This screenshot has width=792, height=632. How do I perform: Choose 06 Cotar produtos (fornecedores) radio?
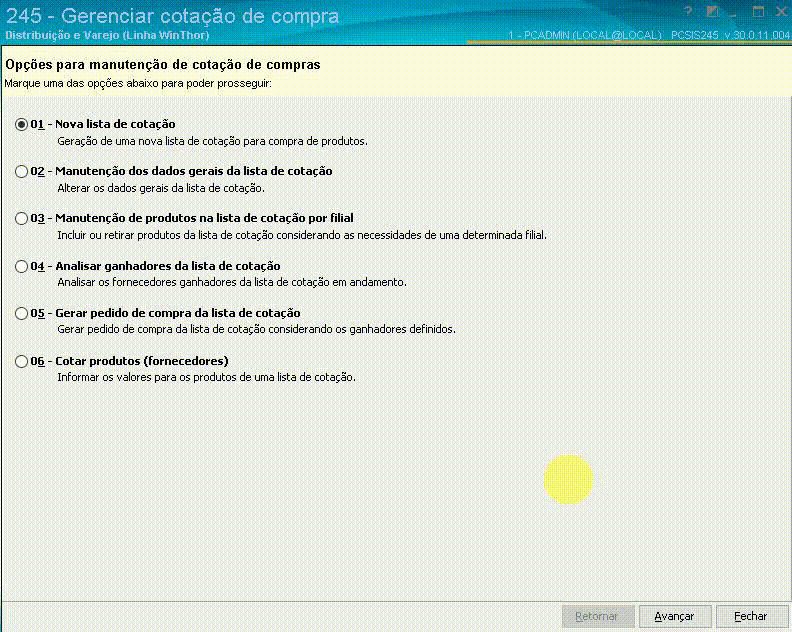21,361
